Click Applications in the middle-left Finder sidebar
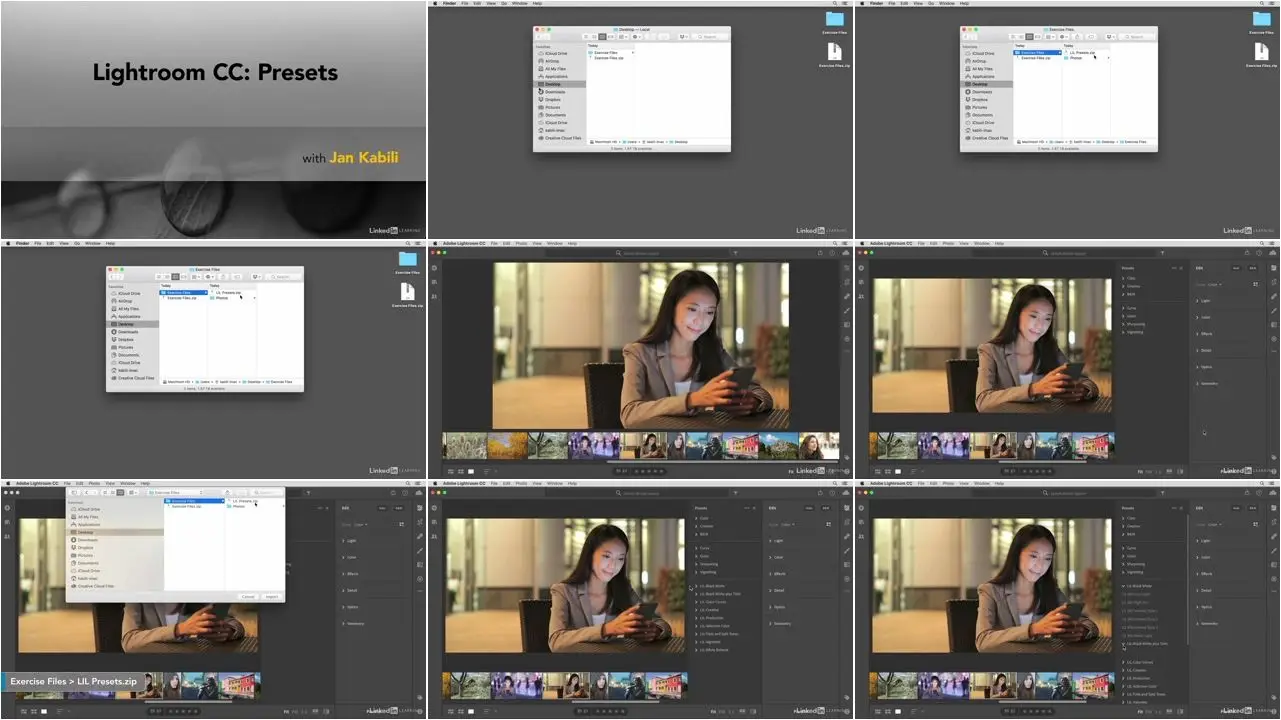 [x=130, y=316]
